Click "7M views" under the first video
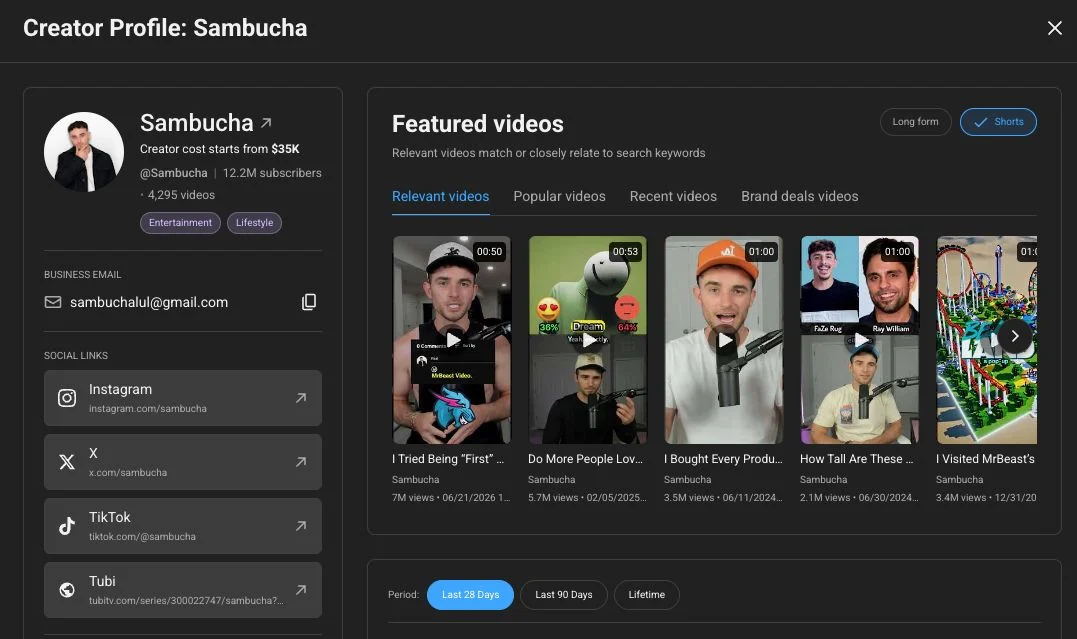1077x639 pixels. pyautogui.click(x=413, y=497)
